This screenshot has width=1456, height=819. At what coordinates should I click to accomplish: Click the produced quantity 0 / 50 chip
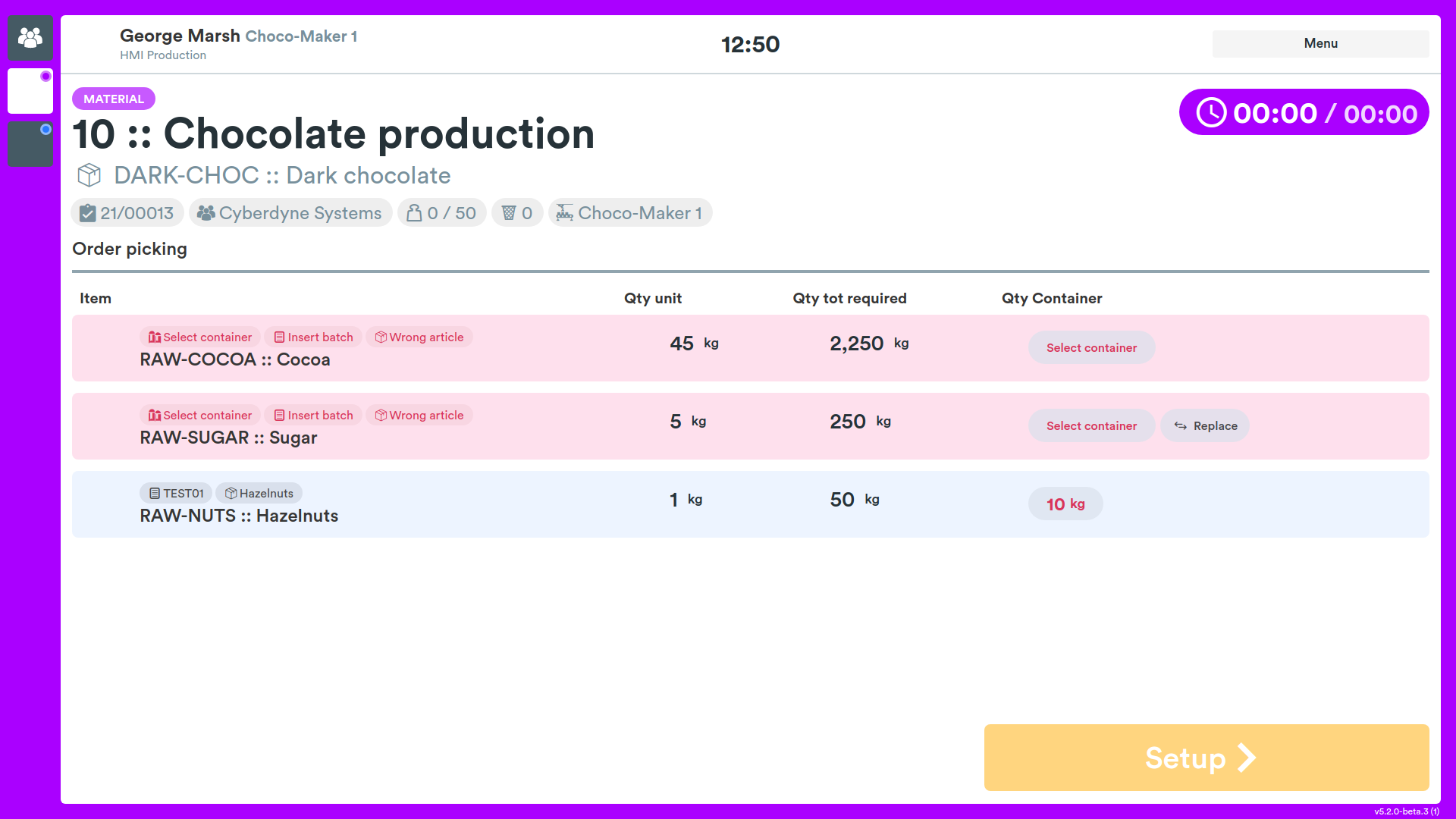click(x=441, y=213)
